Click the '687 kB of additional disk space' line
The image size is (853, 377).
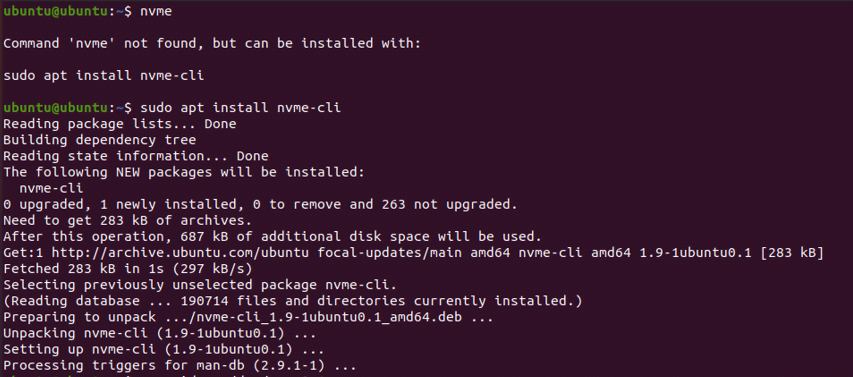(x=273, y=237)
